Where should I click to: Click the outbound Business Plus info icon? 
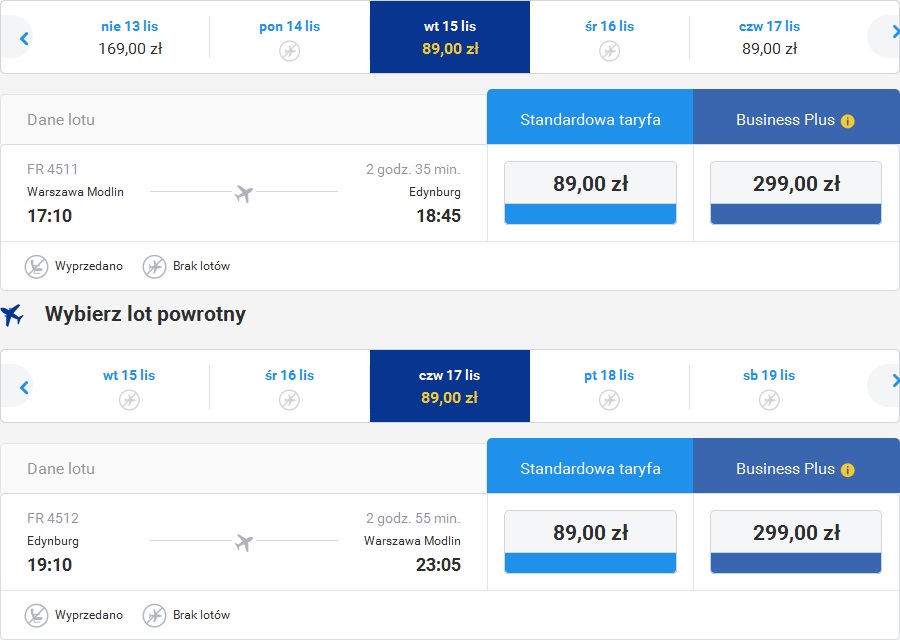tap(847, 121)
